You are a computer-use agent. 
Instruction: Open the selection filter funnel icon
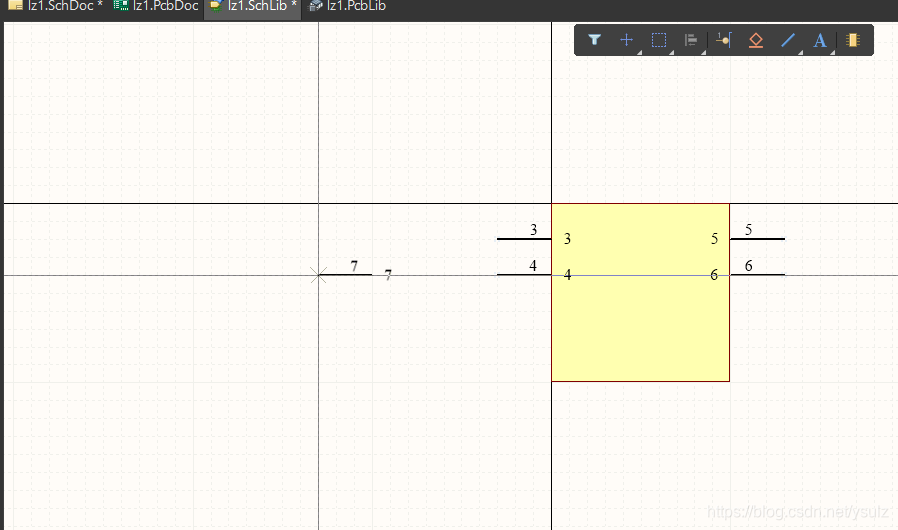594,40
